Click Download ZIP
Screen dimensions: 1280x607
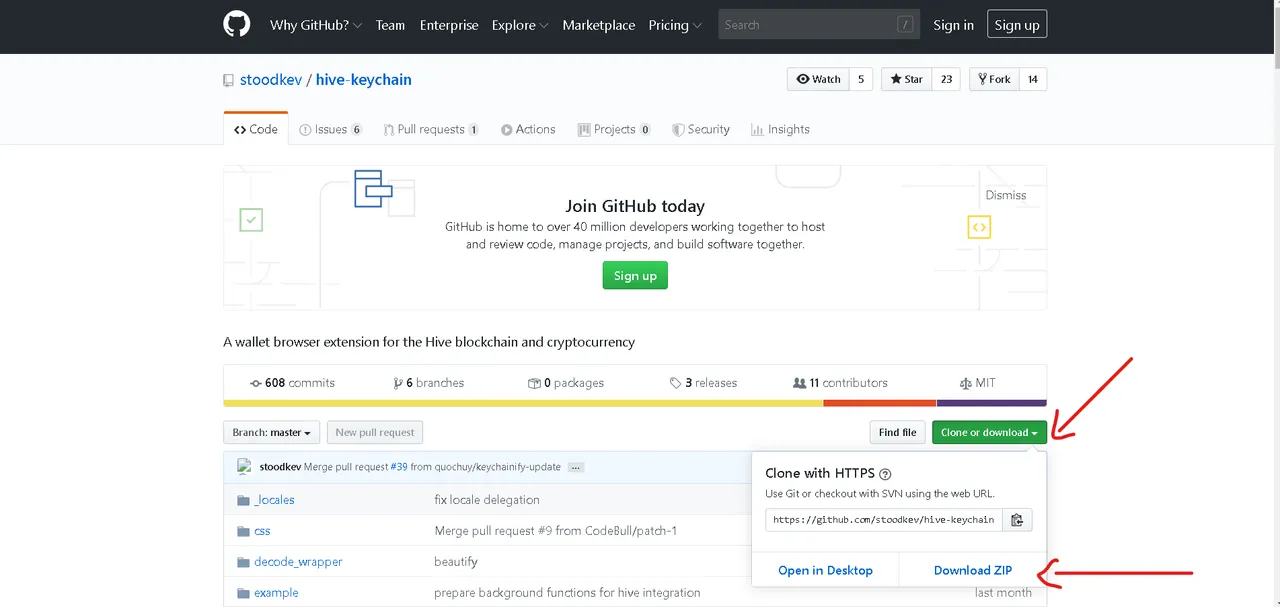(x=973, y=570)
